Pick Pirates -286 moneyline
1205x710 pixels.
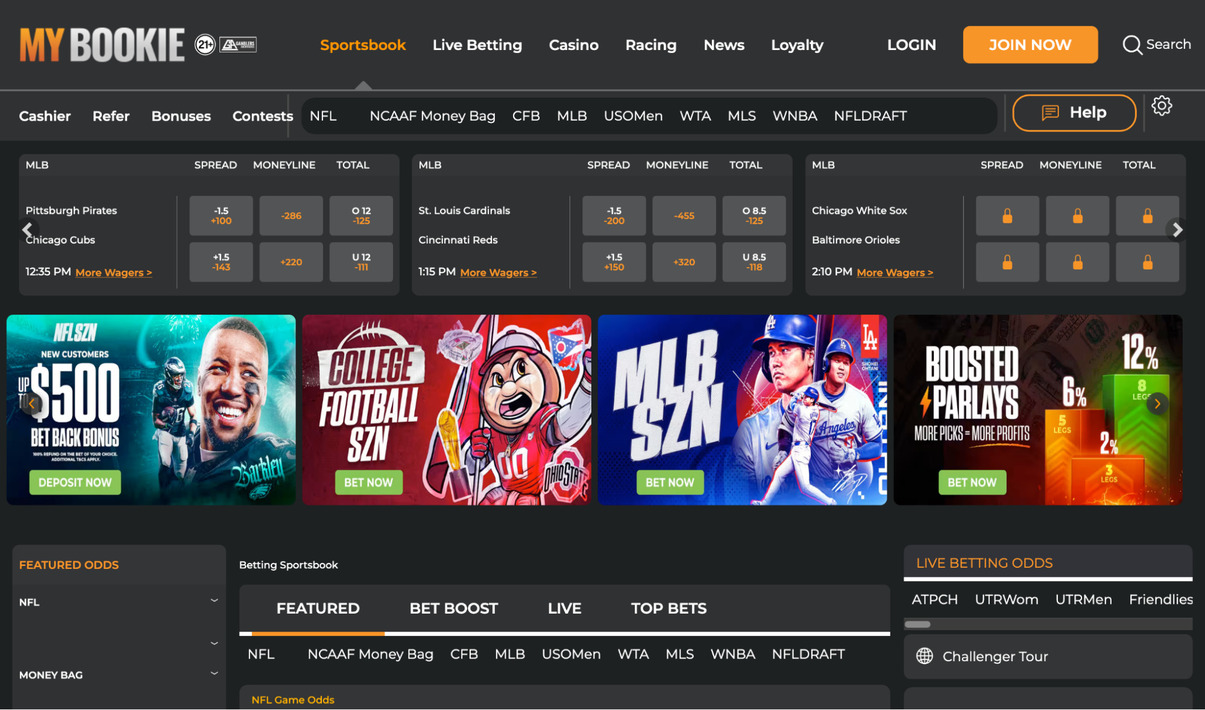pos(291,216)
